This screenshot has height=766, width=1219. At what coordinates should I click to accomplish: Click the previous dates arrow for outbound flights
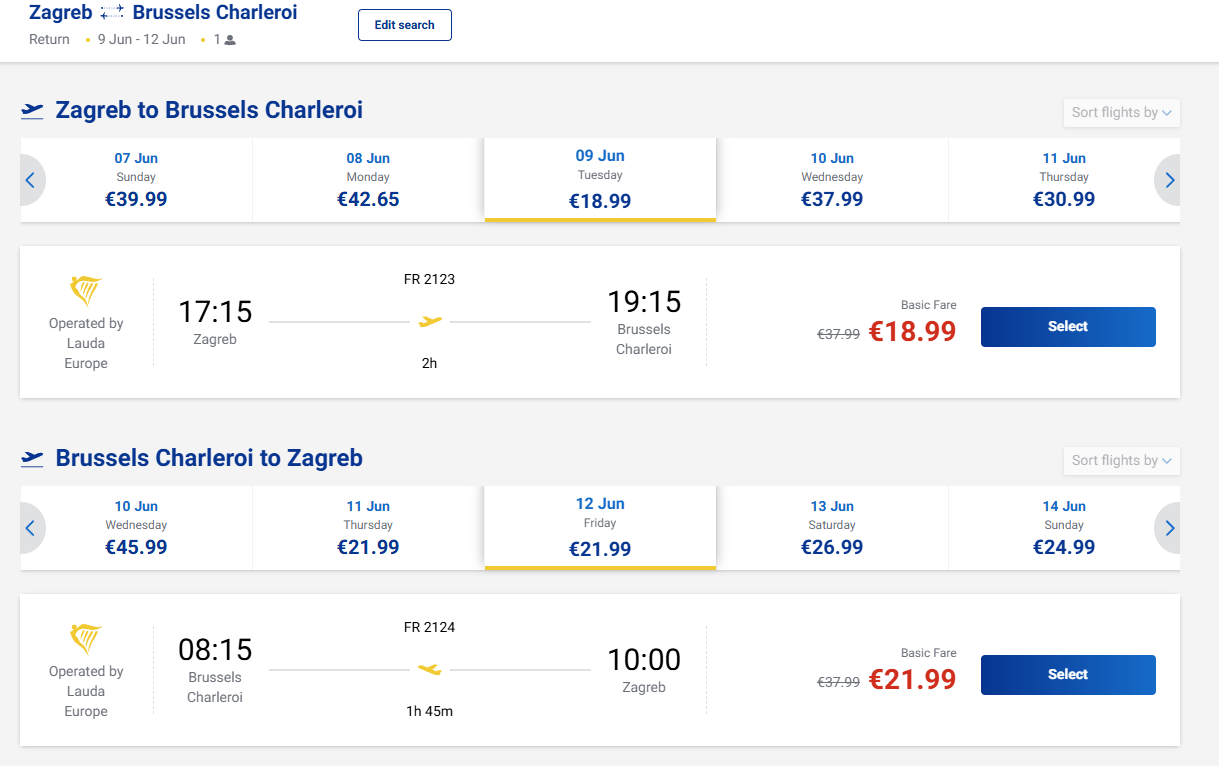pos(30,181)
